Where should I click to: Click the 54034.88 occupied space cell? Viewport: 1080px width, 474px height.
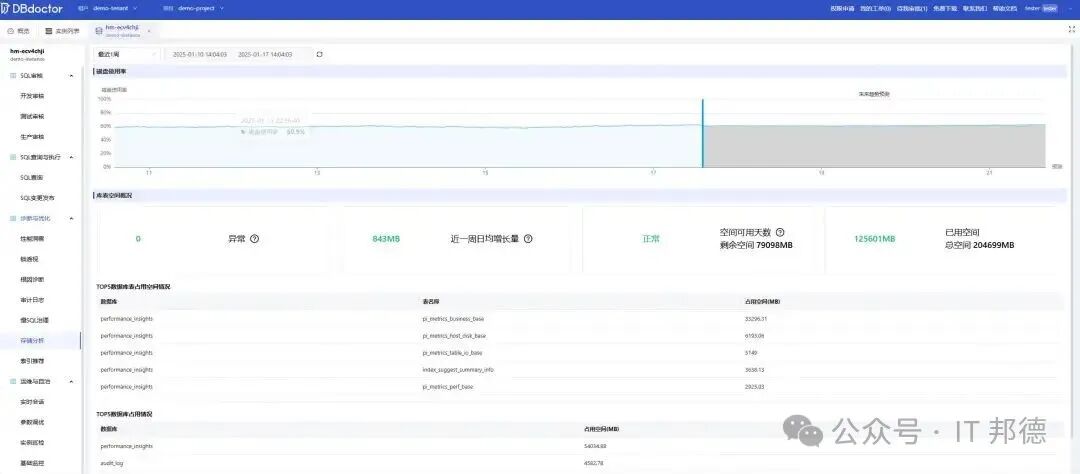point(594,446)
